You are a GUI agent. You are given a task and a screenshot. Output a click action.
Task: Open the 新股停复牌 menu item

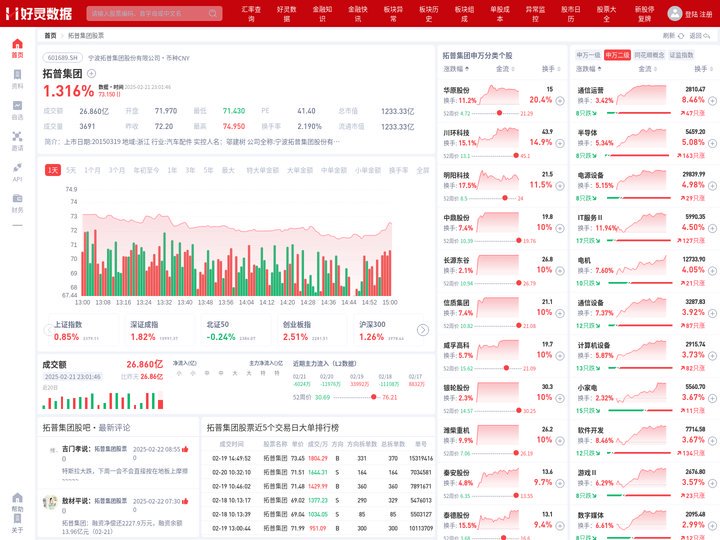[x=645, y=14]
